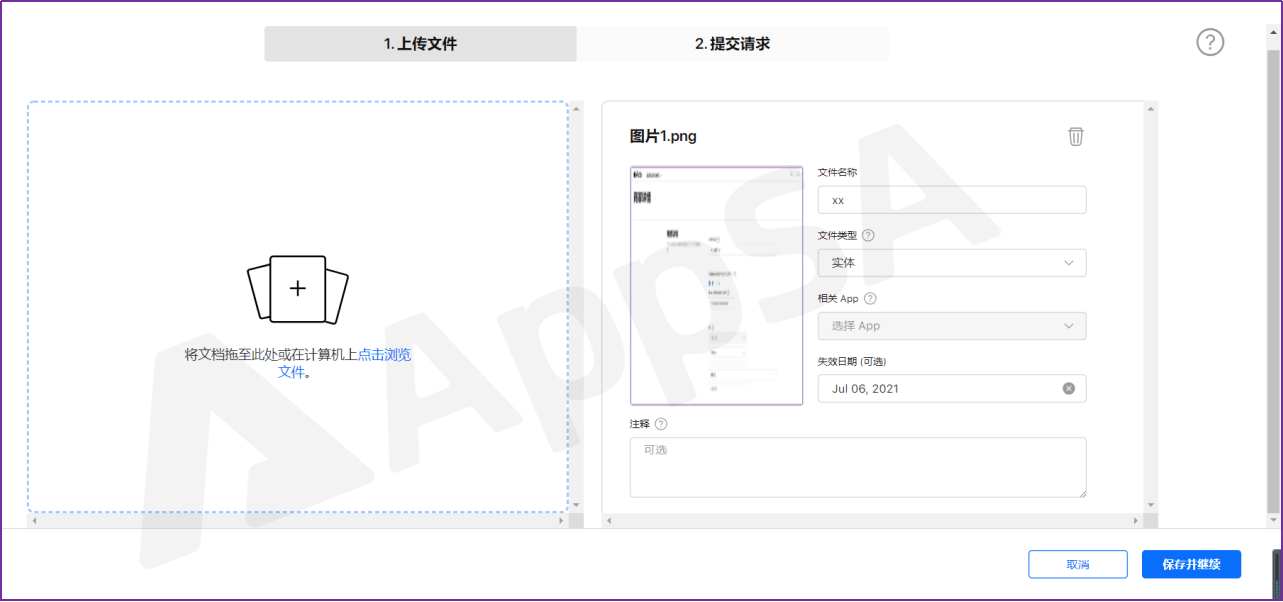Click the 保存并继续 button
1283x602 pixels.
1191,564
